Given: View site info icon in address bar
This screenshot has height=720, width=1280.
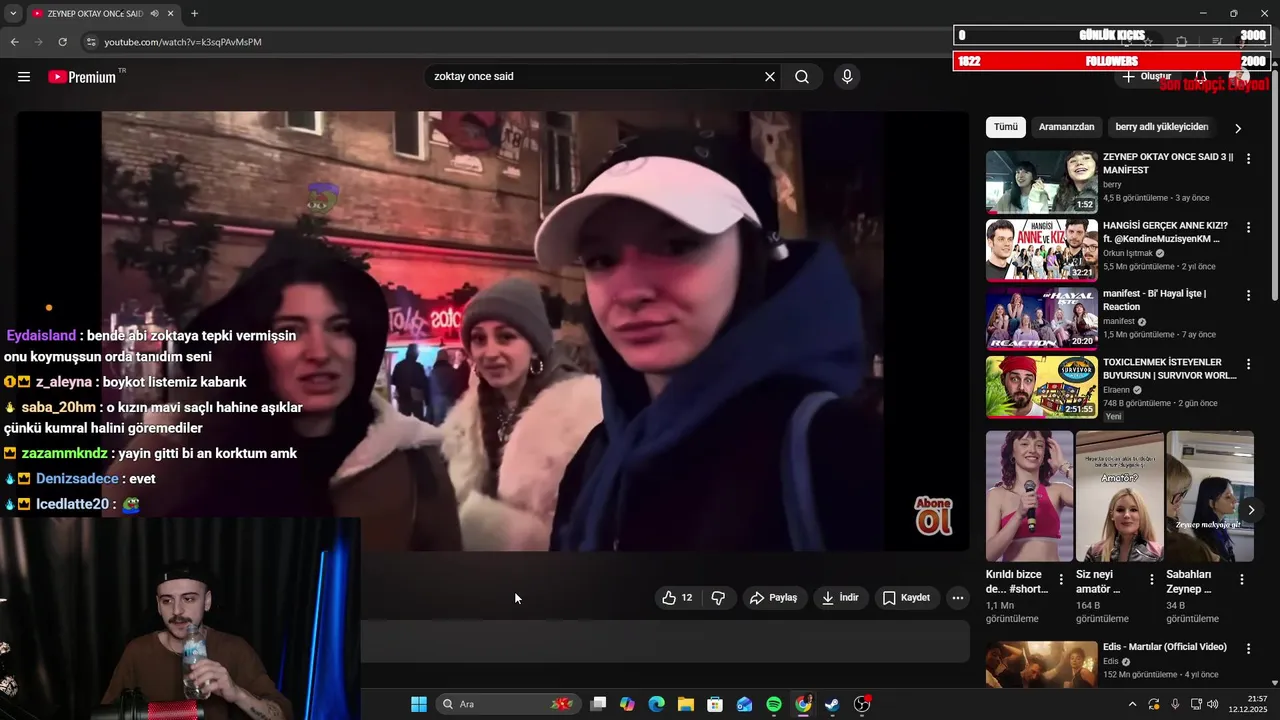Looking at the screenshot, I should click(91, 42).
